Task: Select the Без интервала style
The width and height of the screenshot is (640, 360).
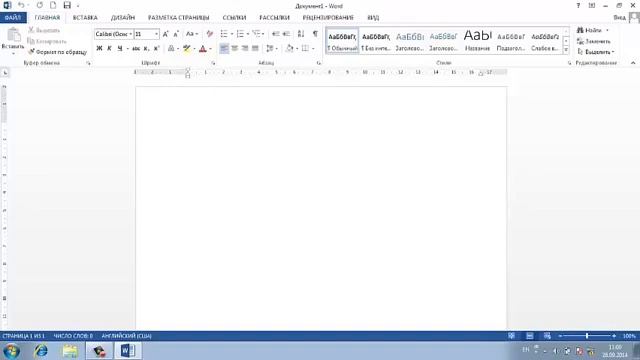Action: [376, 41]
